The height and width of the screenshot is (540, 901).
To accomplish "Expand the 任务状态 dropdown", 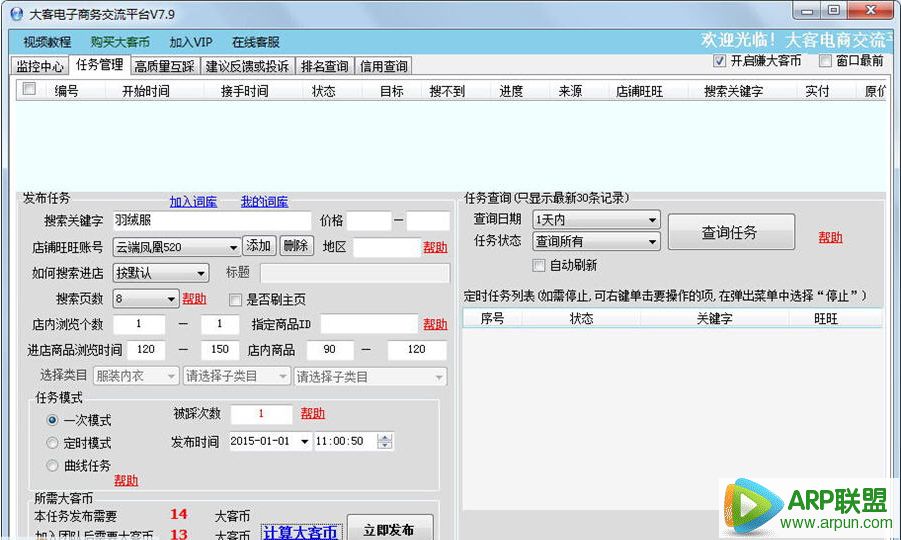I will pyautogui.click(x=652, y=241).
